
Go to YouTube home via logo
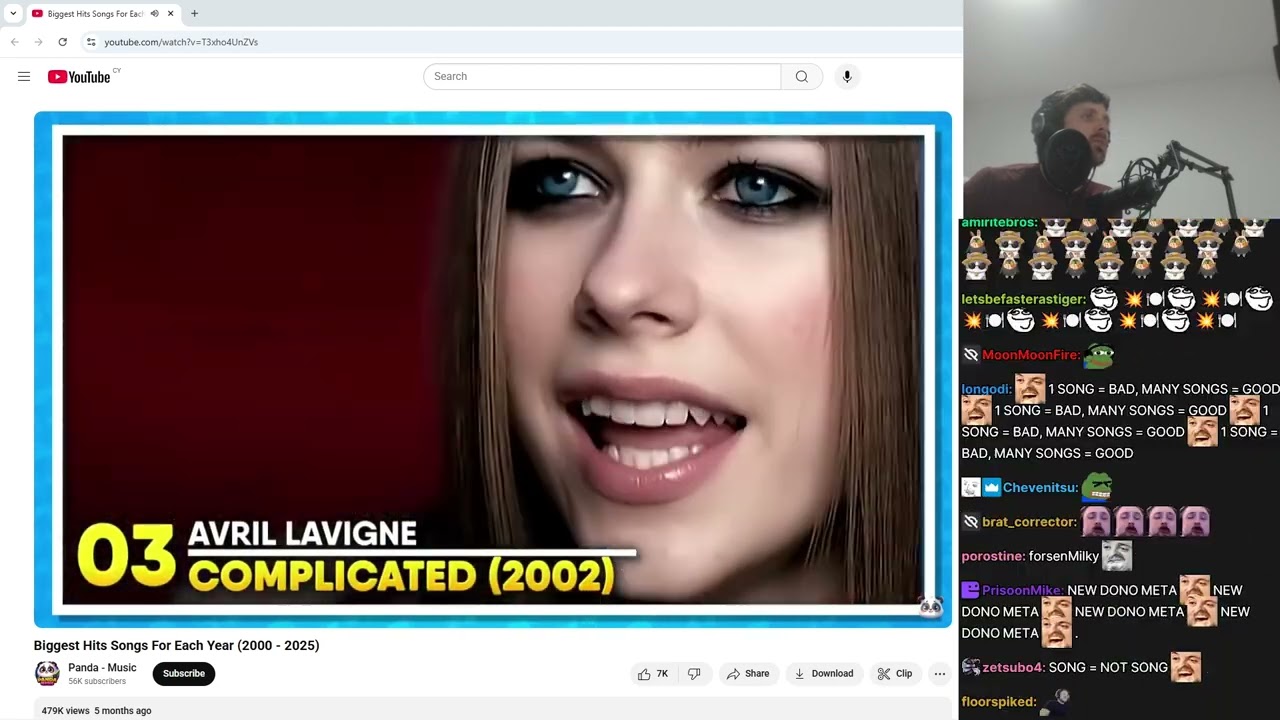coord(79,77)
